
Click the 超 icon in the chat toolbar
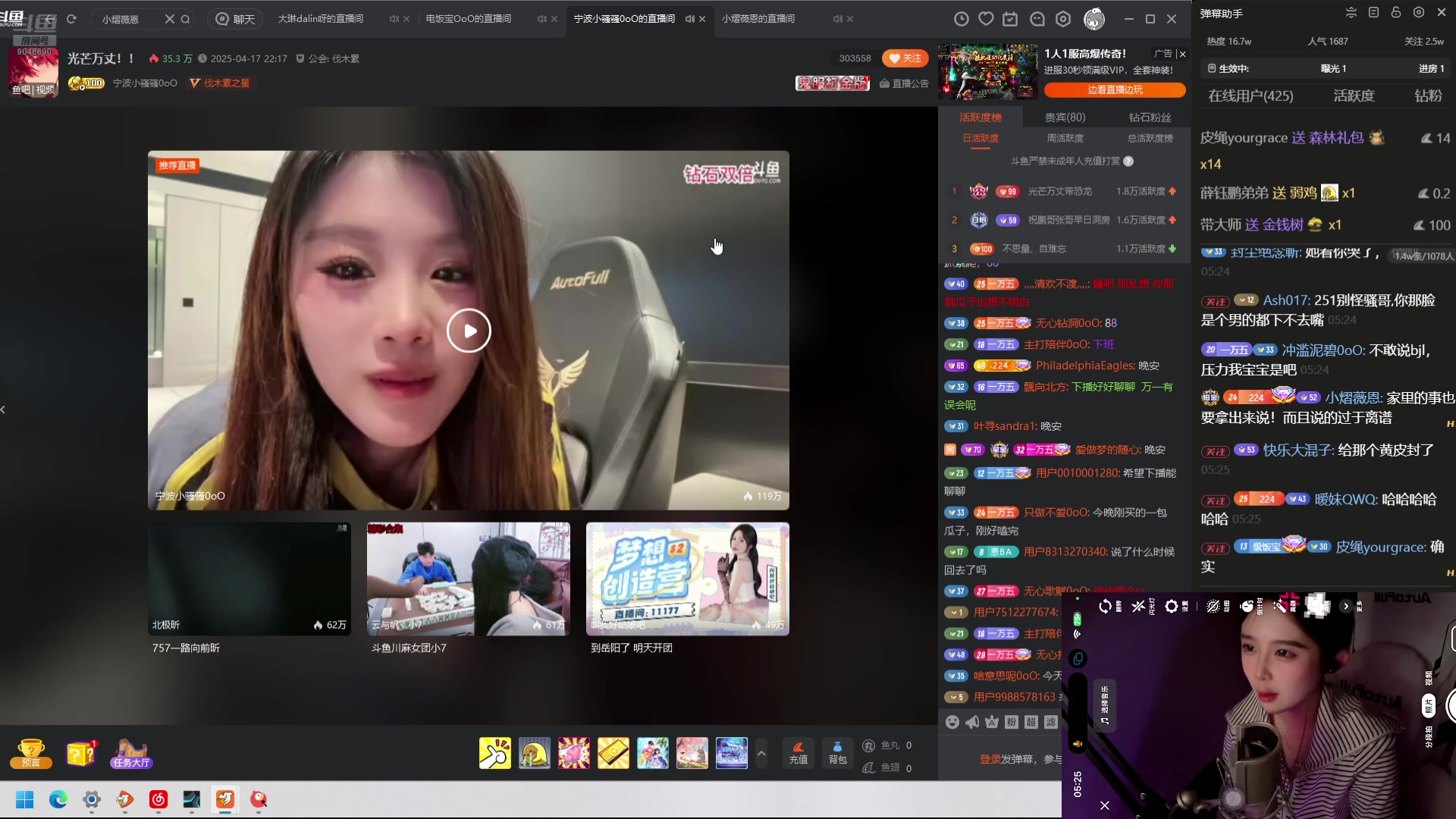click(x=1031, y=722)
